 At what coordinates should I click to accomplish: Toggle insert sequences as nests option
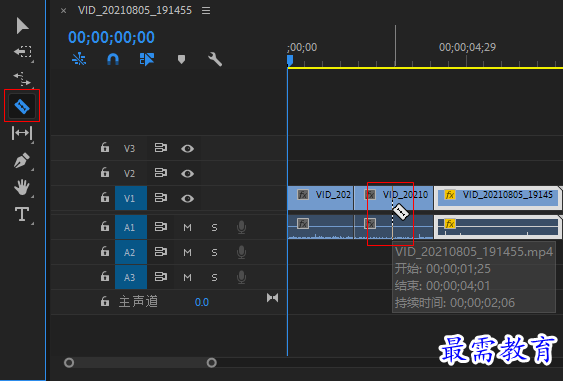pos(79,59)
